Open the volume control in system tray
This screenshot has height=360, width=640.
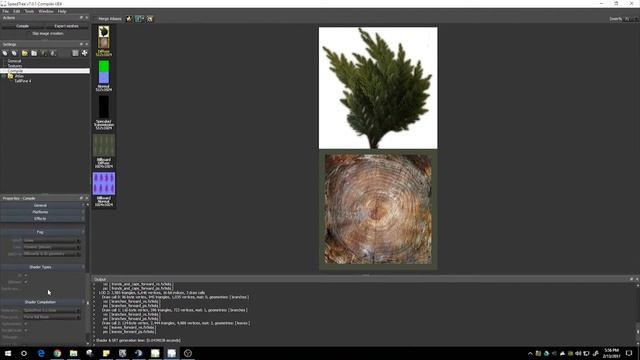pyautogui.click(x=578, y=353)
